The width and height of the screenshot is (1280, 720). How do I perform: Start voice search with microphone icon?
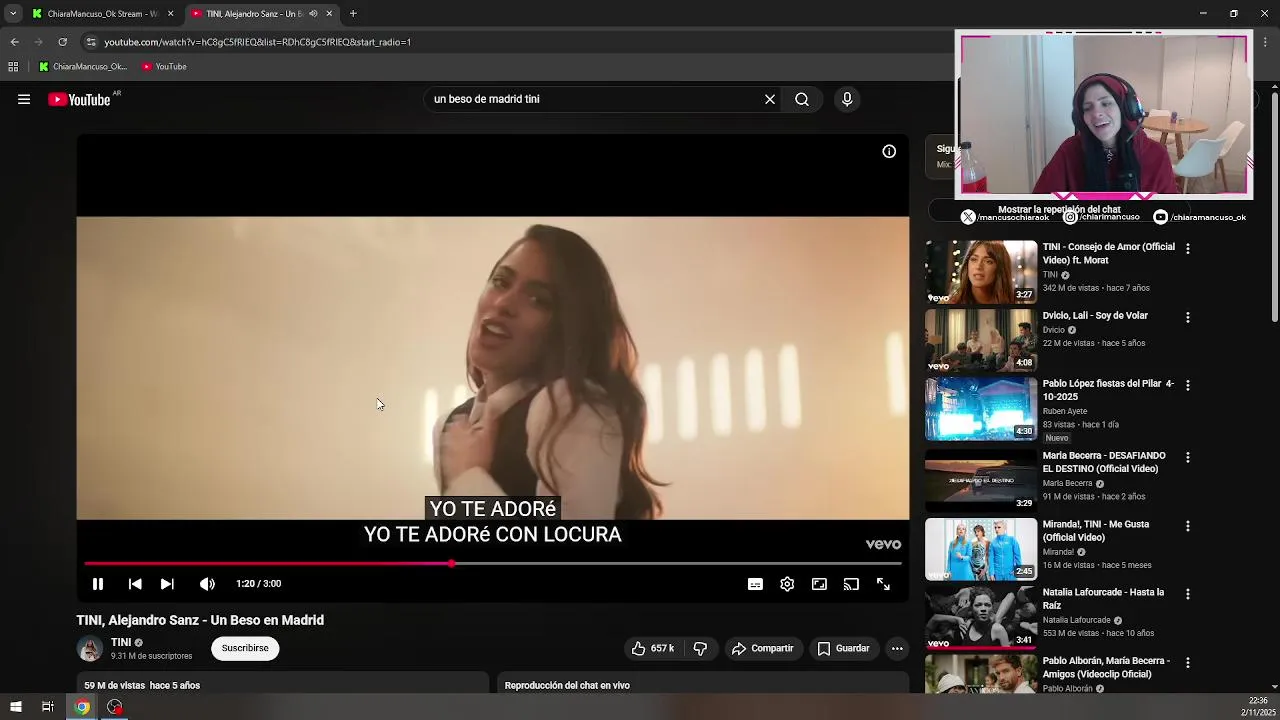pos(847,99)
